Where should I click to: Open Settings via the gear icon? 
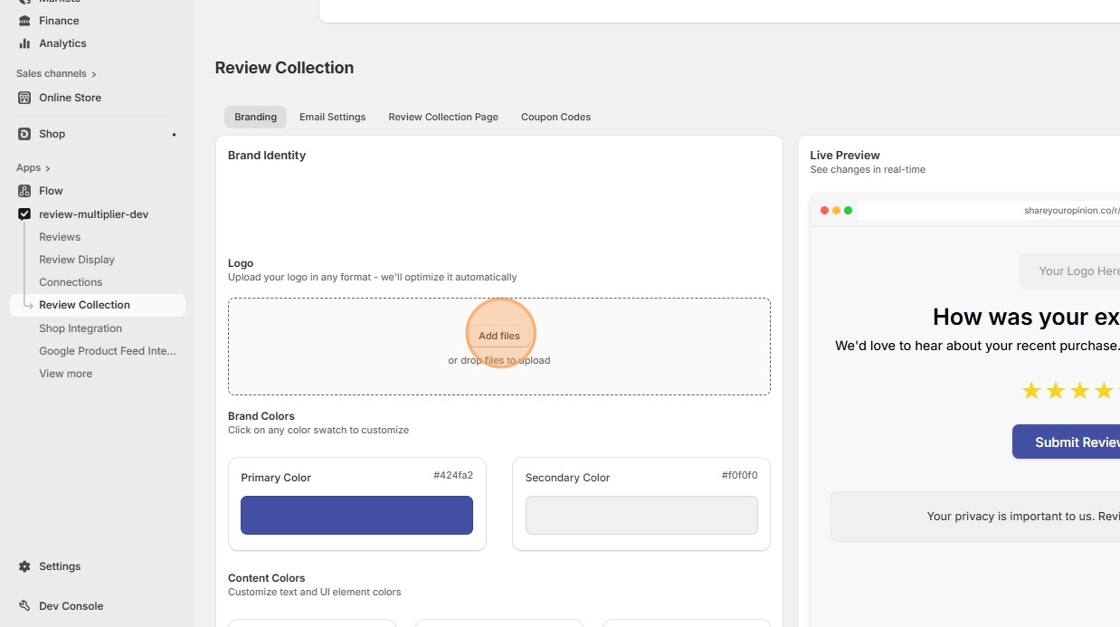[25, 567]
